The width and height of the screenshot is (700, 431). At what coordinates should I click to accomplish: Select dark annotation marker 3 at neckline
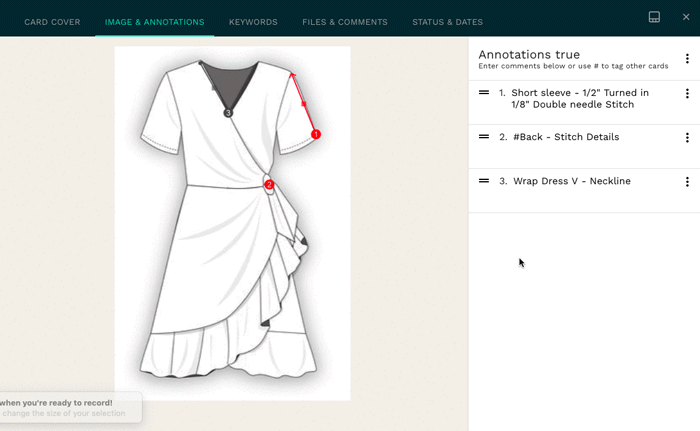click(x=228, y=114)
